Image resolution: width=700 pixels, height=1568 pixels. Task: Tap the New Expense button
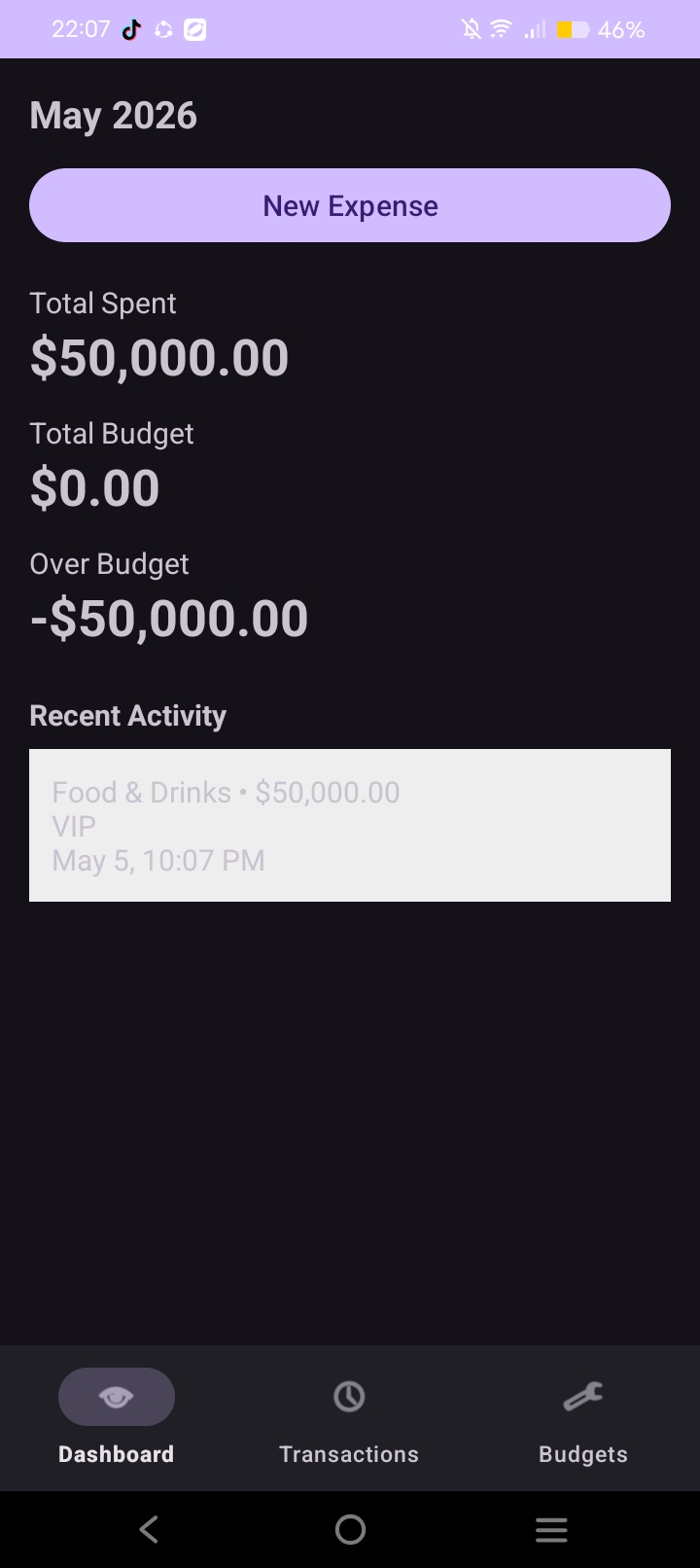350,205
